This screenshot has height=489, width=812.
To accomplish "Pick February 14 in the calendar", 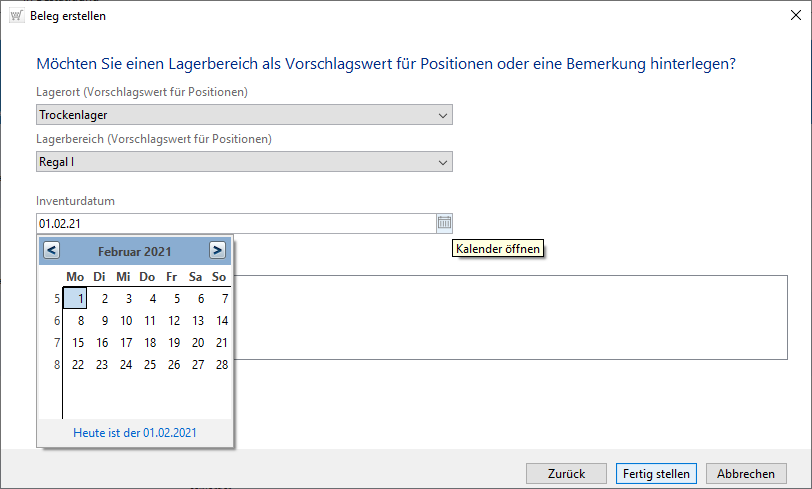I will [x=222, y=321].
